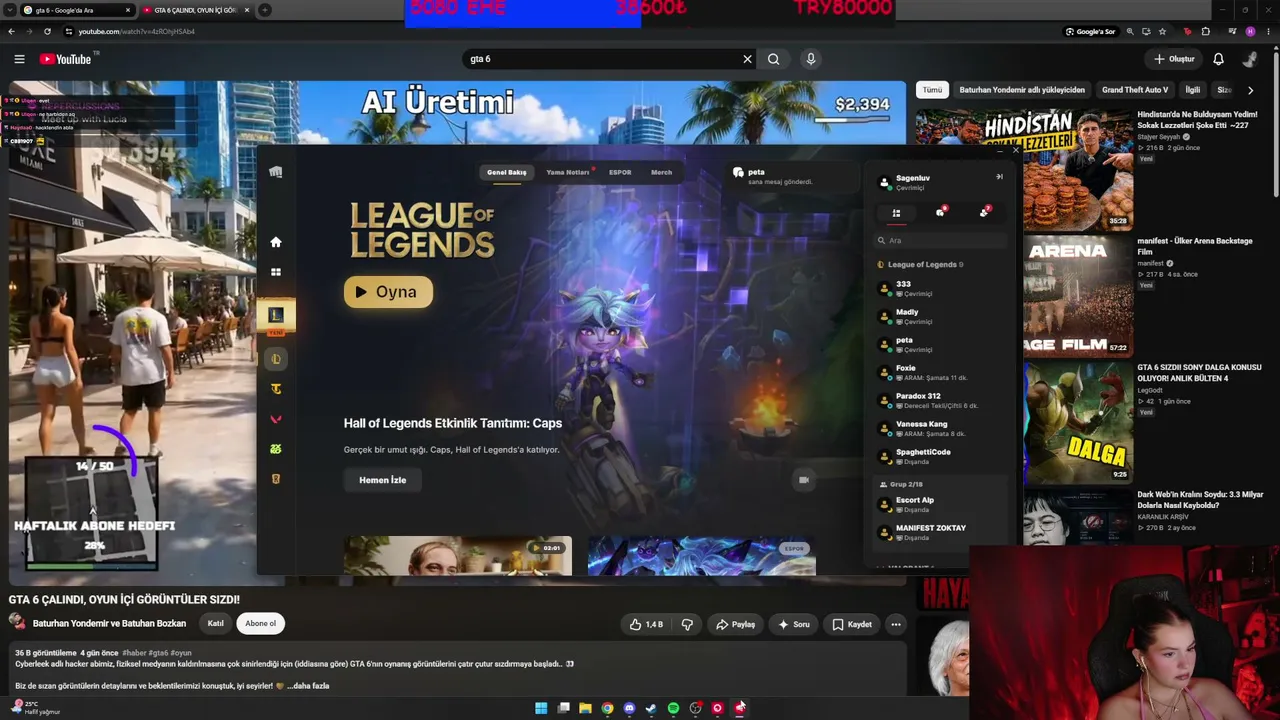Screen dimensions: 1280x720
Task: Click the Kaydet save button
Action: pos(852,624)
